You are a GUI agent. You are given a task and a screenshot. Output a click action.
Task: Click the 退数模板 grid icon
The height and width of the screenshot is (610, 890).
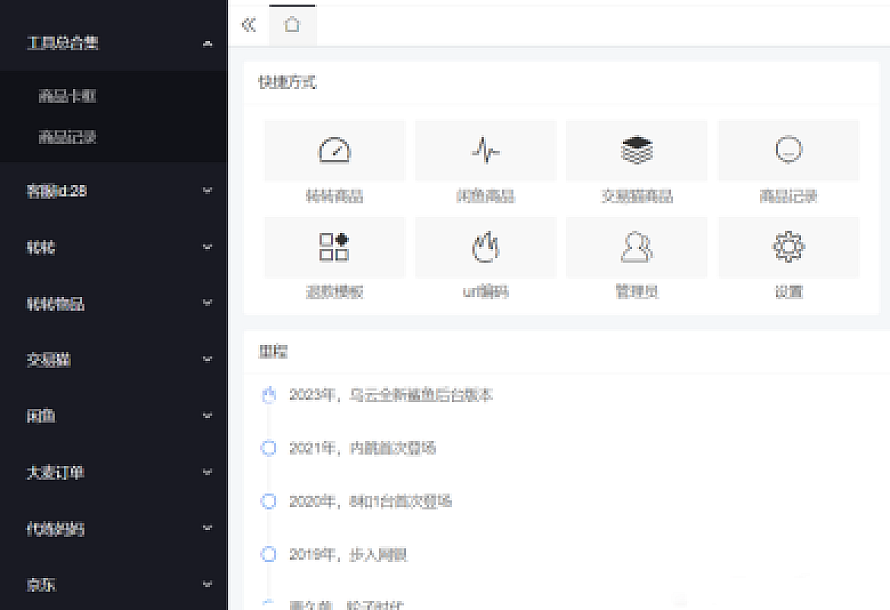[x=333, y=246]
